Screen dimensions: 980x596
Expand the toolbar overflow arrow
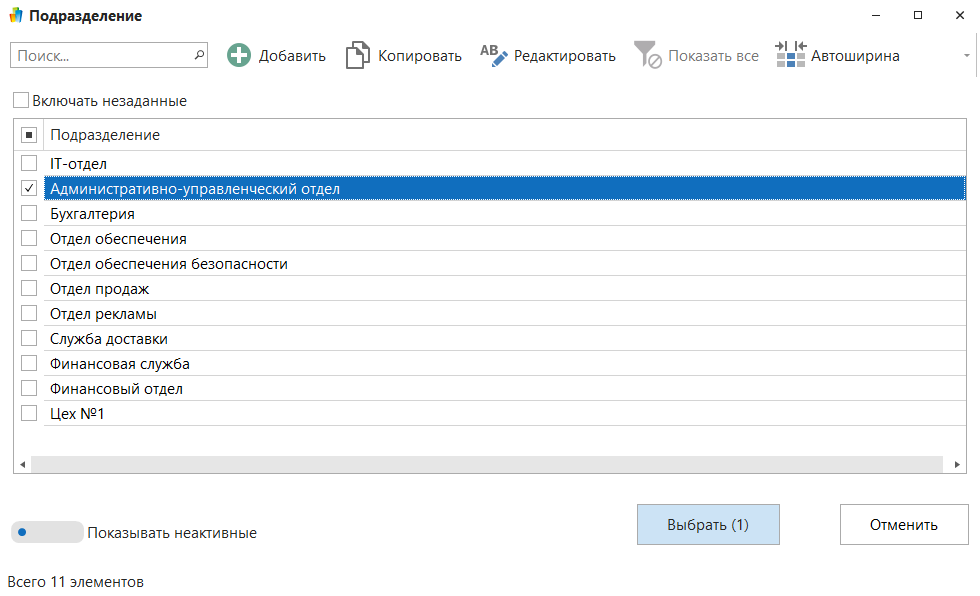(x=966, y=56)
